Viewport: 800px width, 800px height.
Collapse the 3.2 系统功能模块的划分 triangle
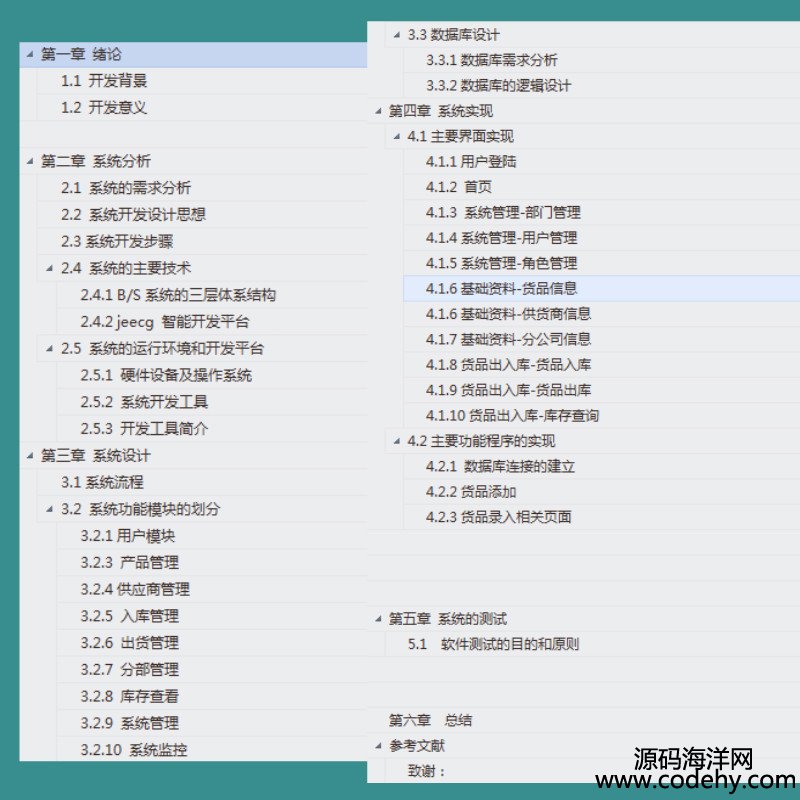49,509
